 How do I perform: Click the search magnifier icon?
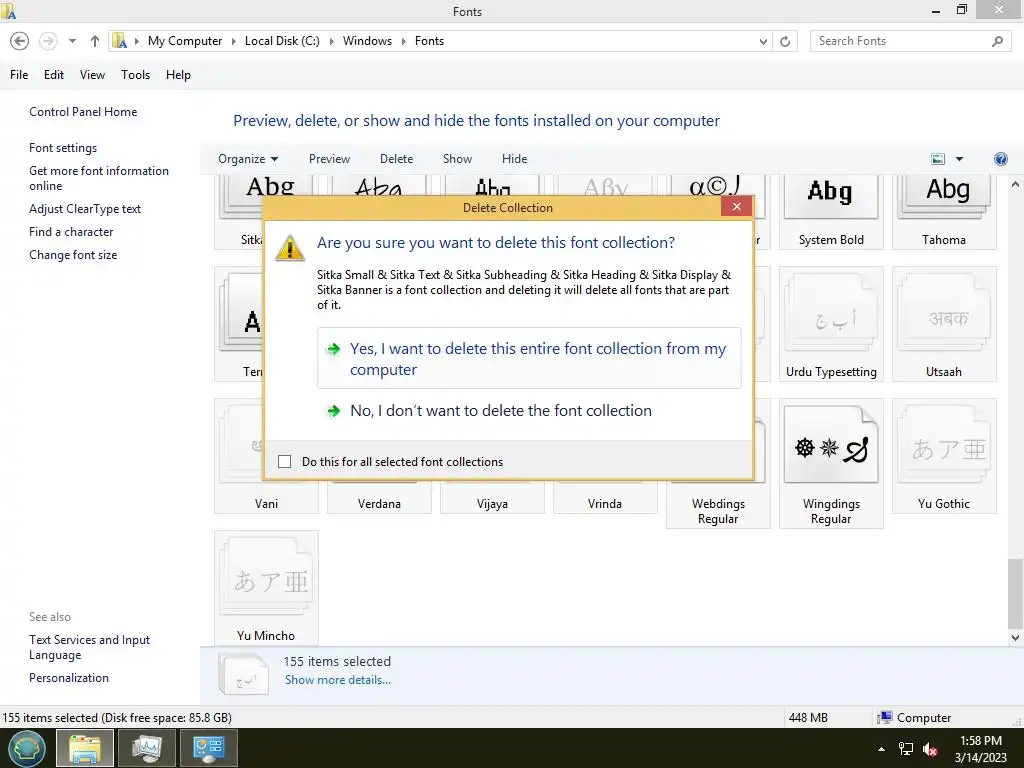(997, 41)
